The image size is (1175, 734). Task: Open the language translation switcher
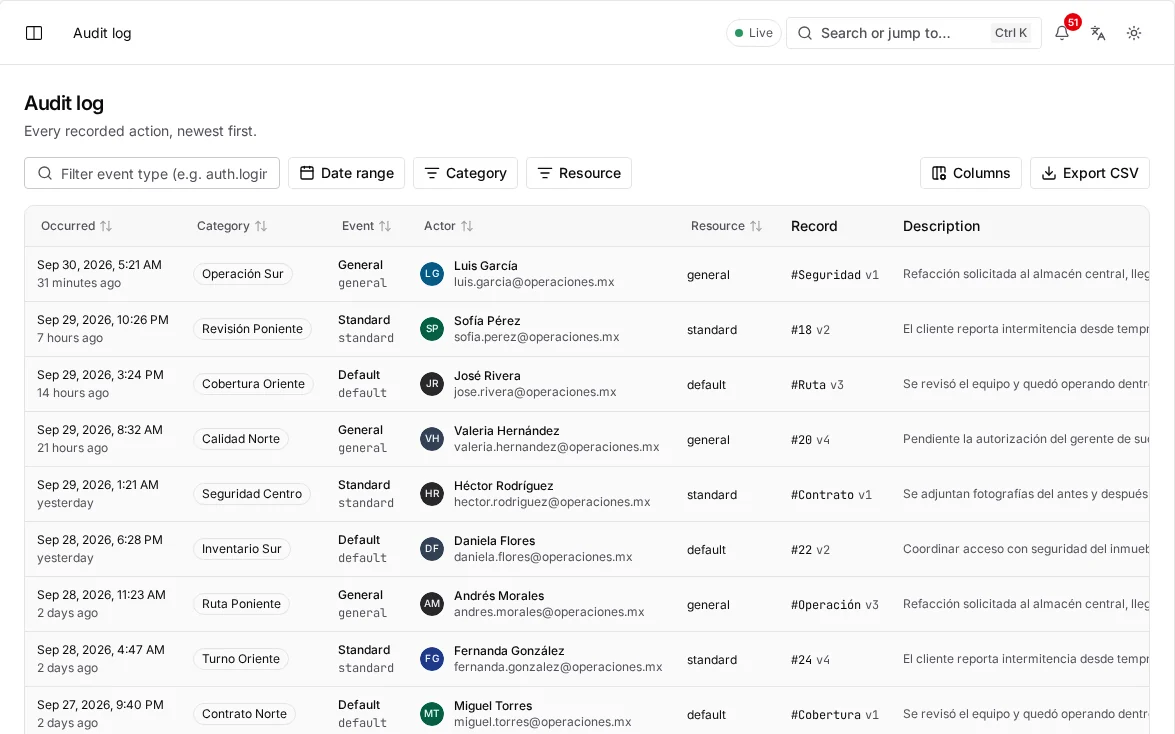pos(1098,33)
